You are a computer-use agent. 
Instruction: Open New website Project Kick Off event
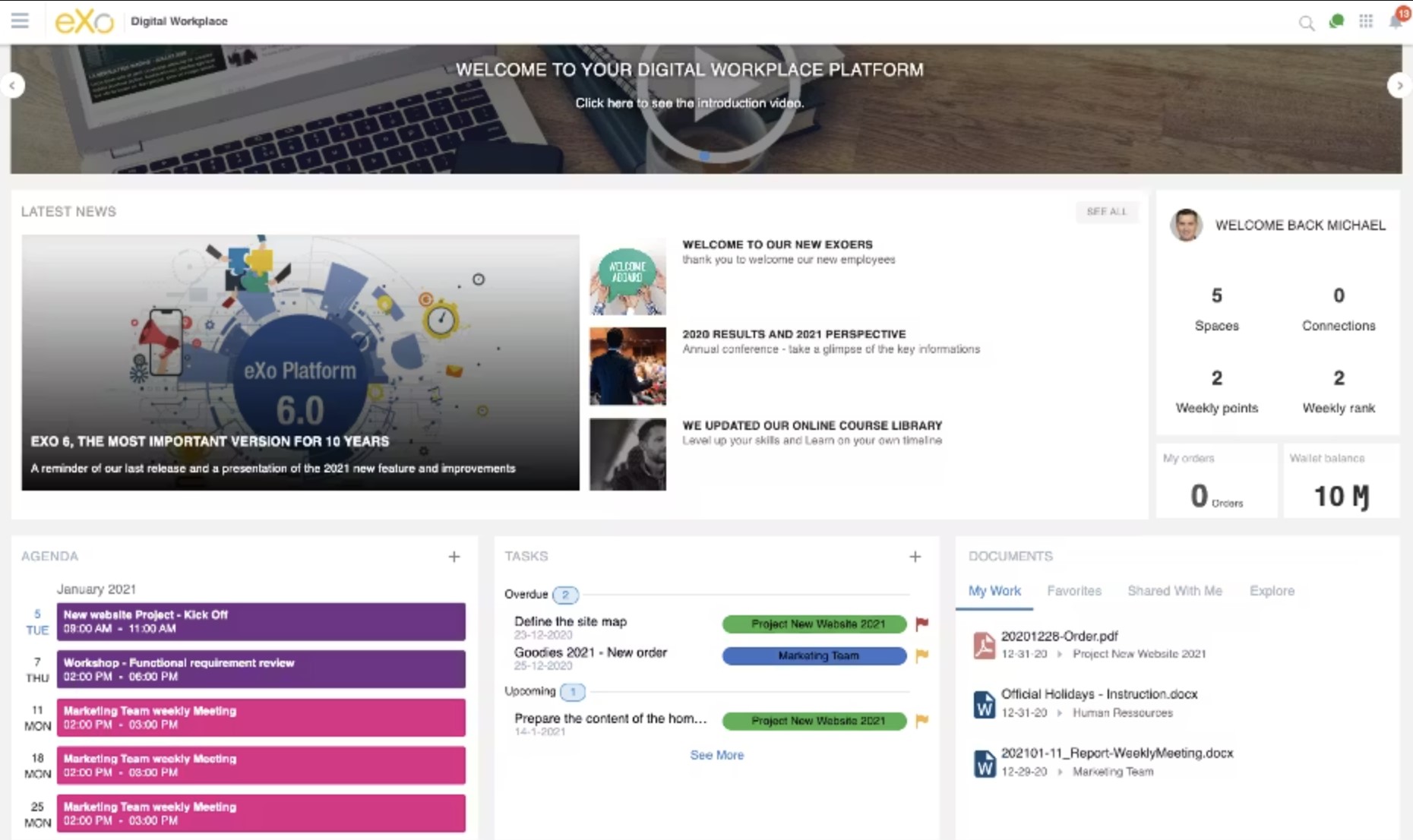tap(261, 621)
